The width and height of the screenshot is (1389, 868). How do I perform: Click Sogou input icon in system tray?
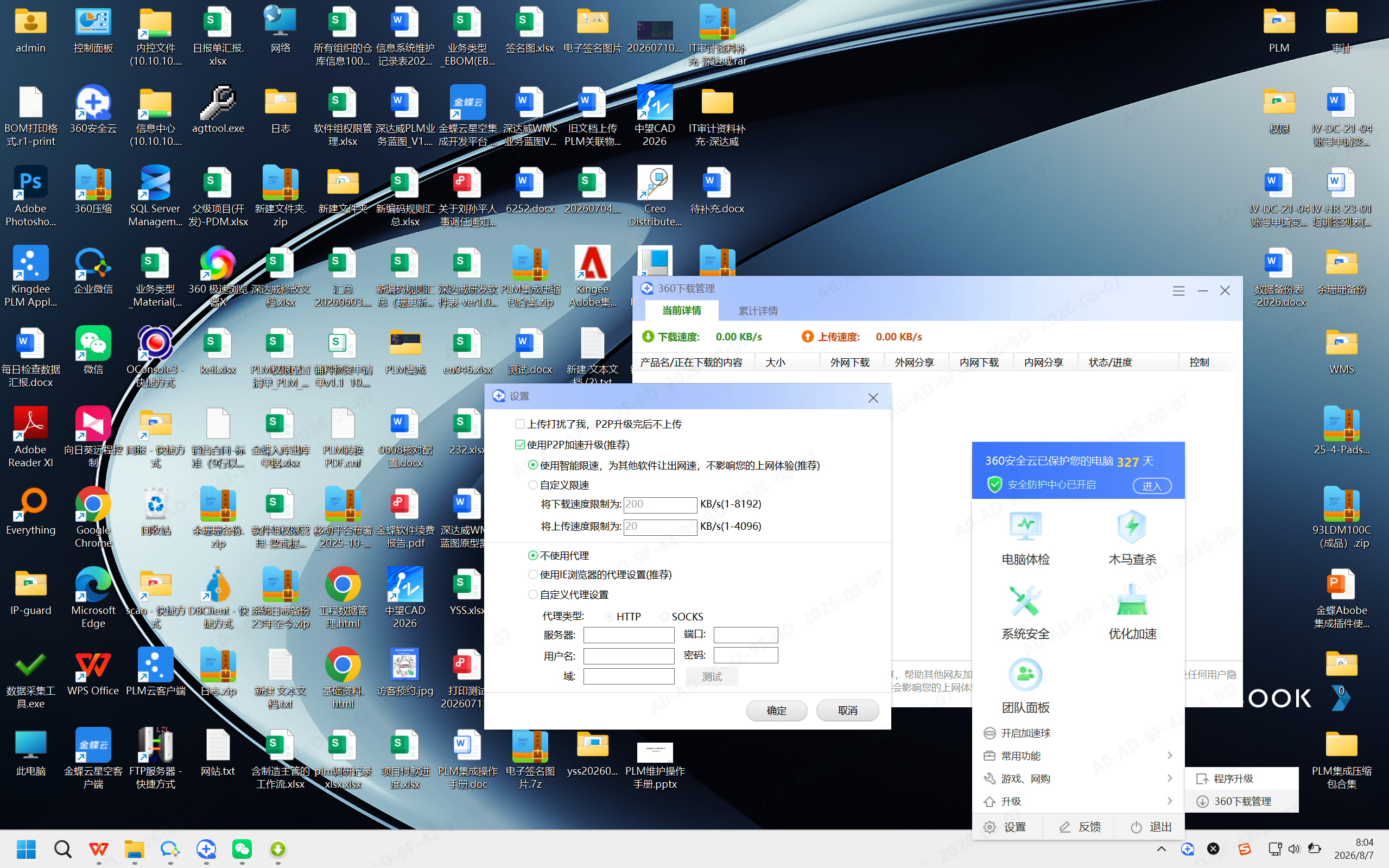(x=1244, y=848)
